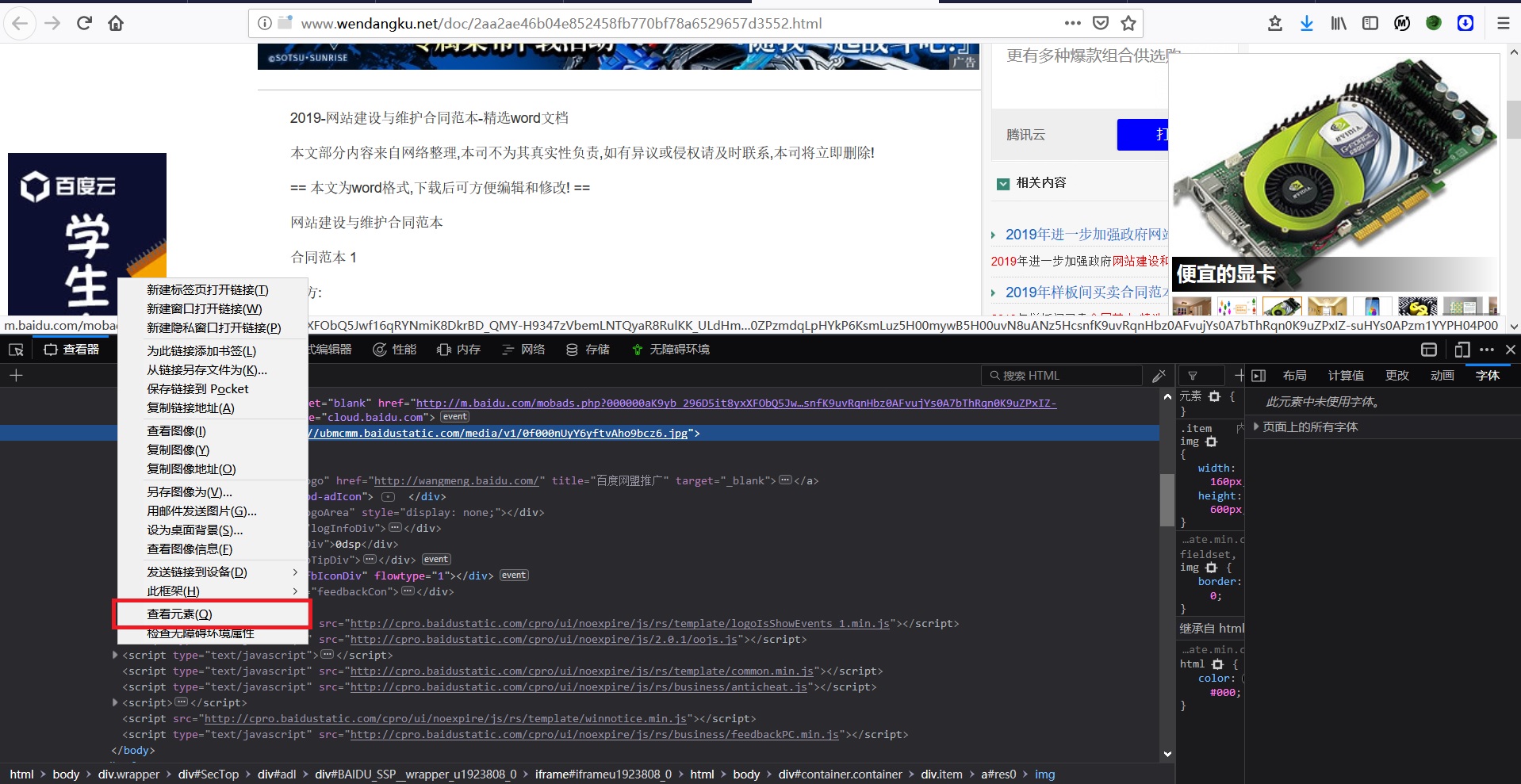Image resolution: width=1521 pixels, height=784 pixels.
Task: Select 复制链接地址 from context menu
Action: coord(213,408)
